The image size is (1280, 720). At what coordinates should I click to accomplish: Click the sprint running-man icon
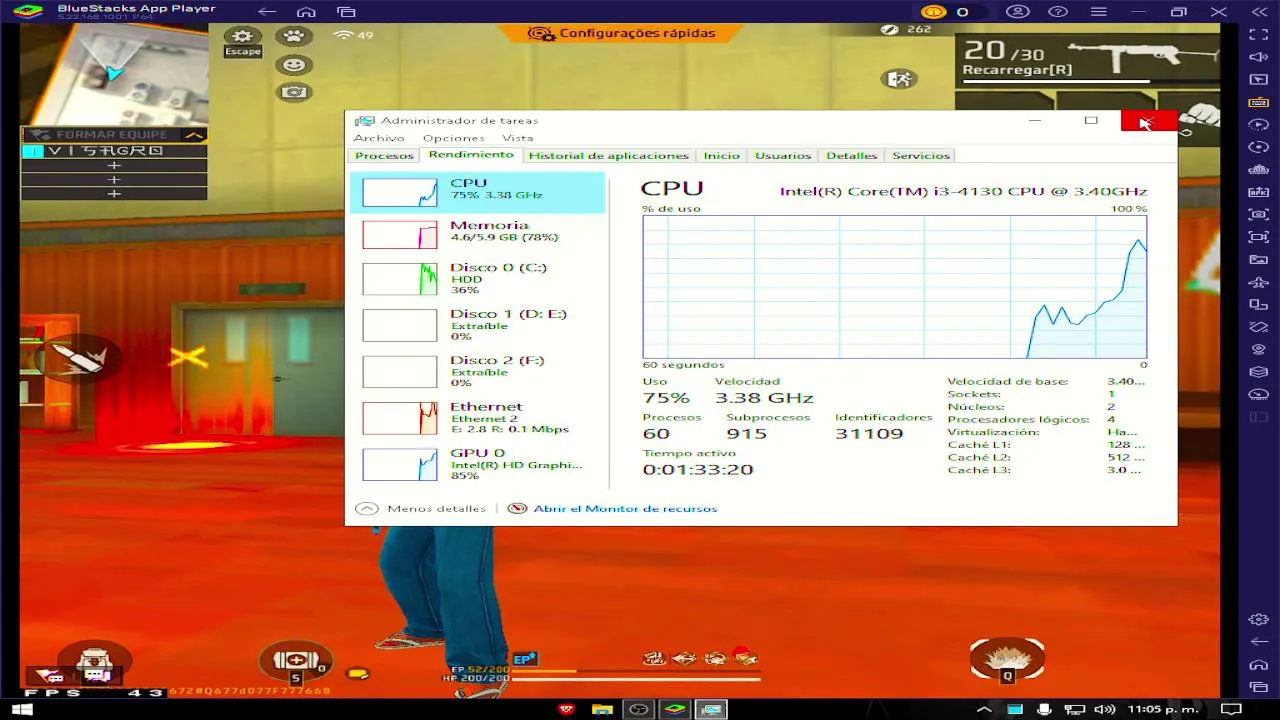898,78
